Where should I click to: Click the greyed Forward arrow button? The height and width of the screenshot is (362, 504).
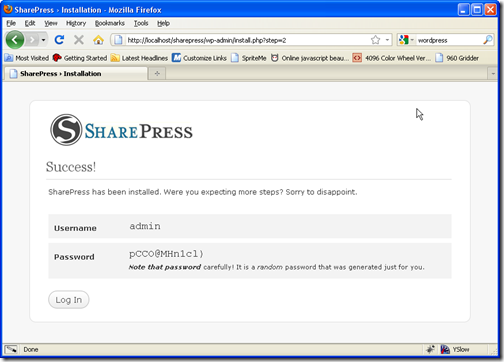click(32, 40)
